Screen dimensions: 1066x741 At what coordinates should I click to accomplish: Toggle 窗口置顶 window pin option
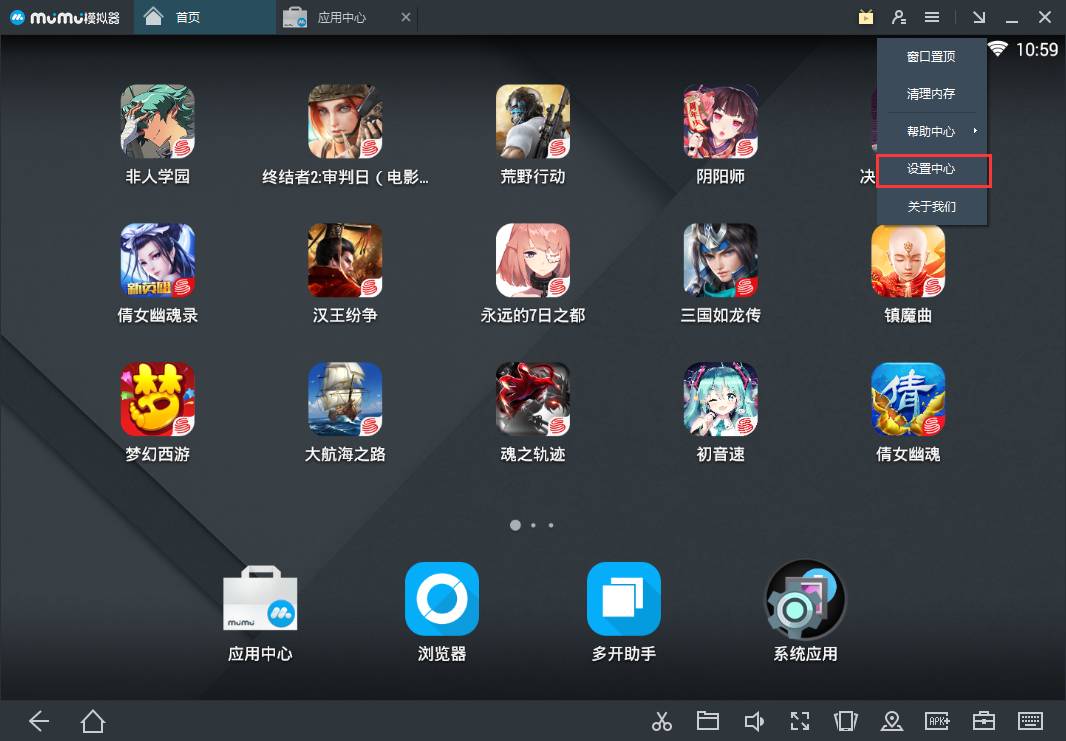click(x=931, y=57)
